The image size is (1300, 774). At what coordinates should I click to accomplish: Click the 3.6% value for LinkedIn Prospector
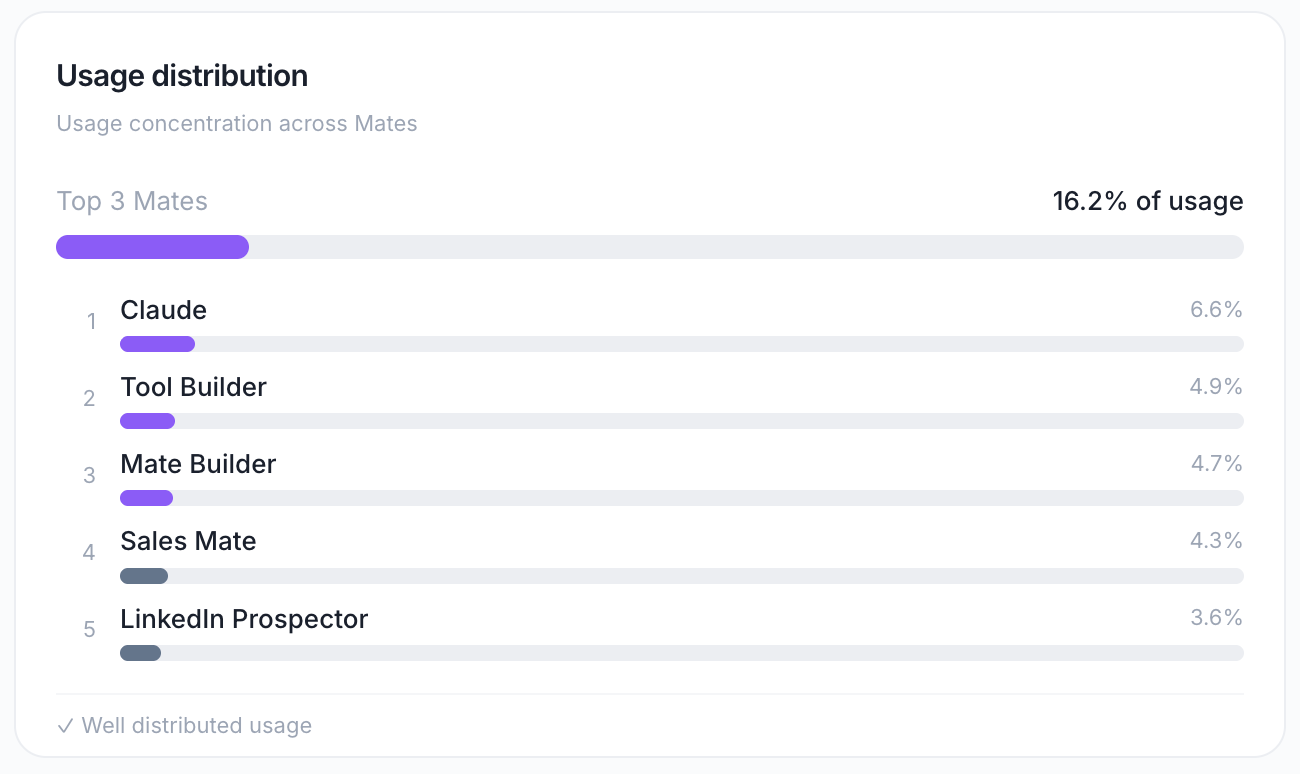[1216, 618]
